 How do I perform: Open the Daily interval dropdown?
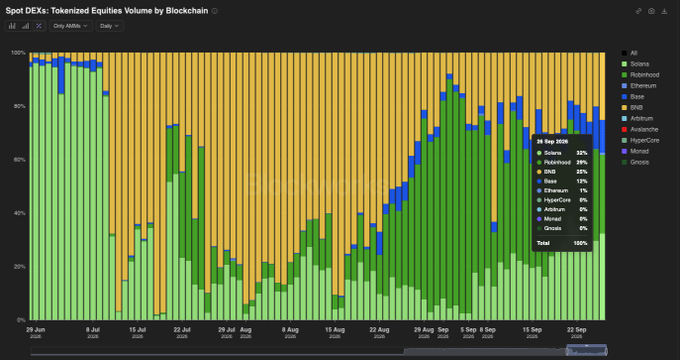pos(110,26)
